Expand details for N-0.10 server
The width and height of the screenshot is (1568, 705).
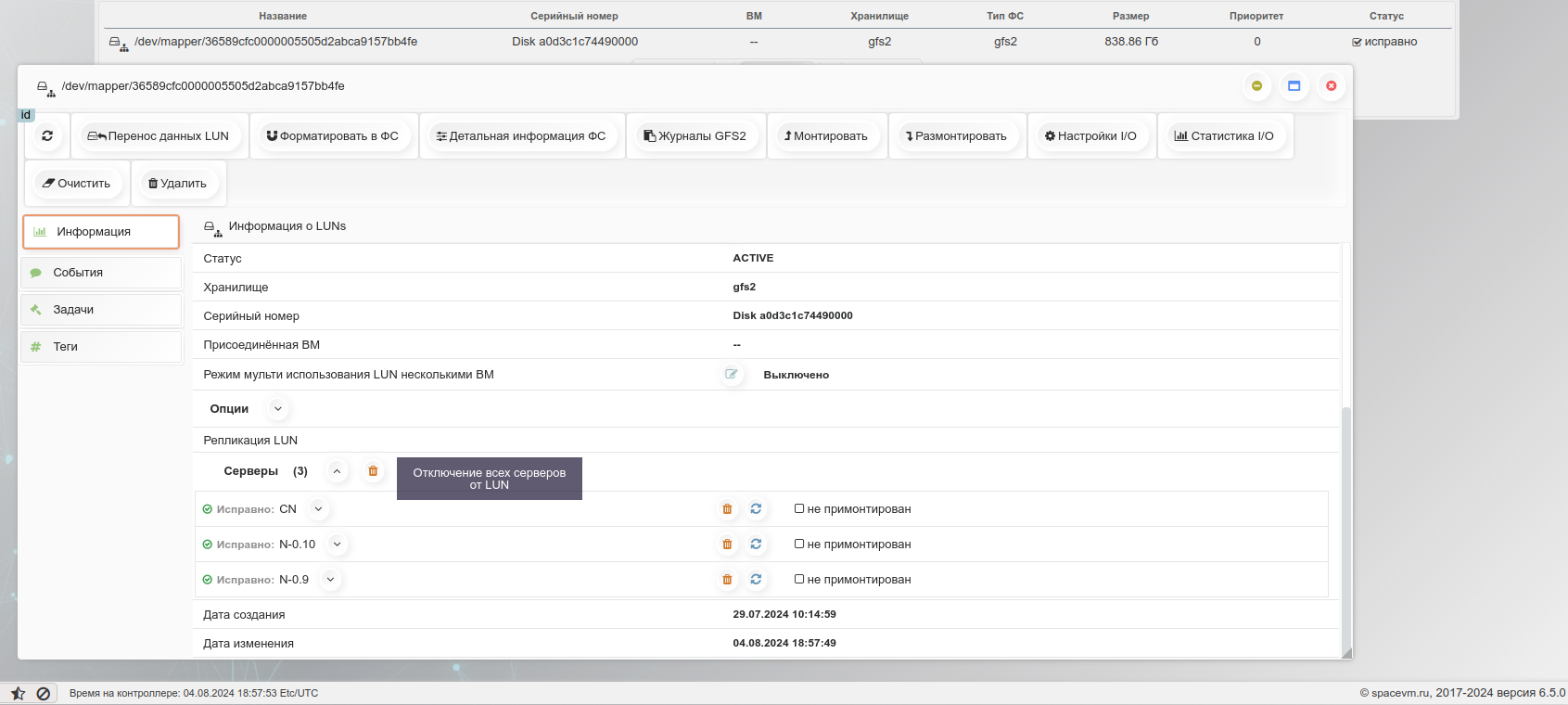(x=337, y=544)
